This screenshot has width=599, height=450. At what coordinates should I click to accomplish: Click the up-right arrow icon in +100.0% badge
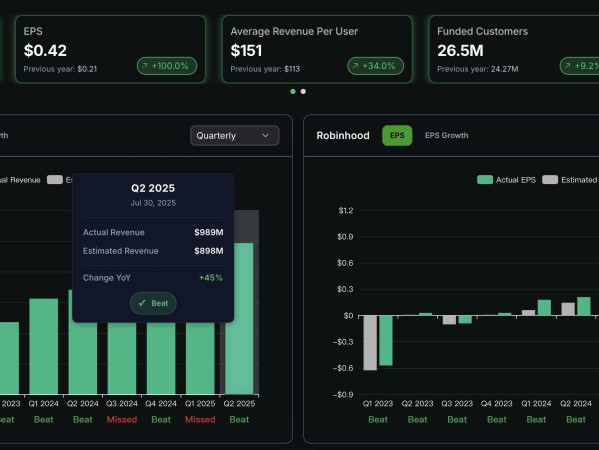(145, 66)
